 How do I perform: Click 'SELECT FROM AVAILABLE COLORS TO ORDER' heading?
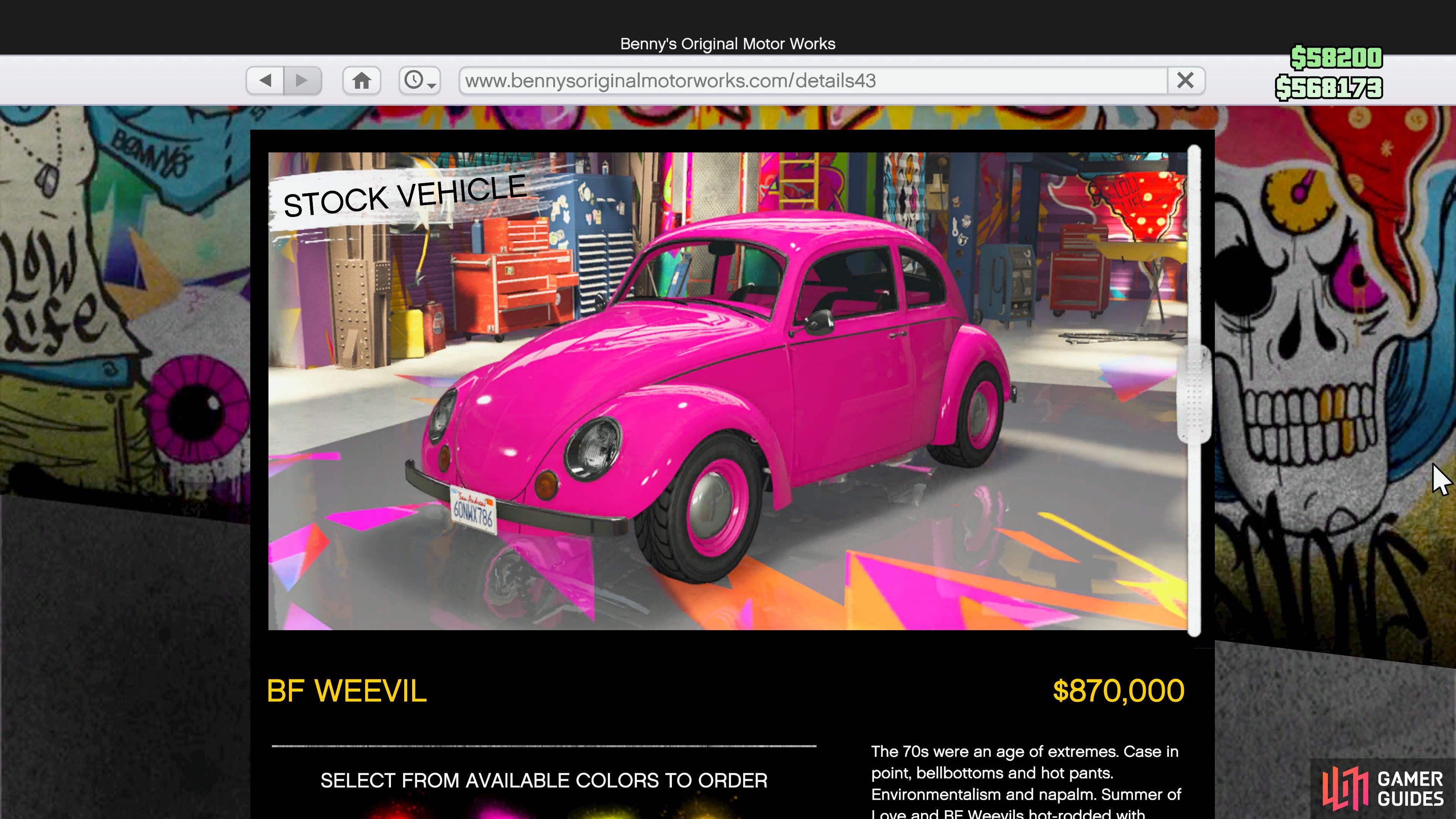pos(544,781)
